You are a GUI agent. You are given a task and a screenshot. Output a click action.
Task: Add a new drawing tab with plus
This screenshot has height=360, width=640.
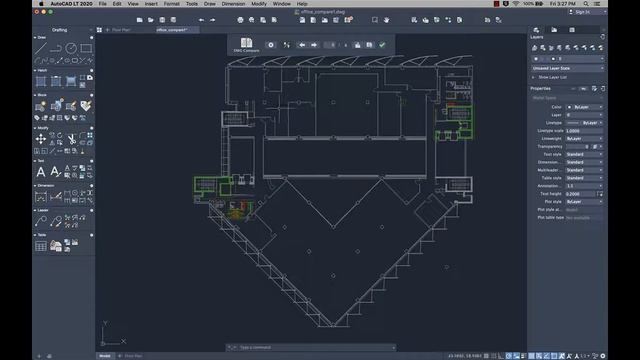pyautogui.click(x=108, y=30)
